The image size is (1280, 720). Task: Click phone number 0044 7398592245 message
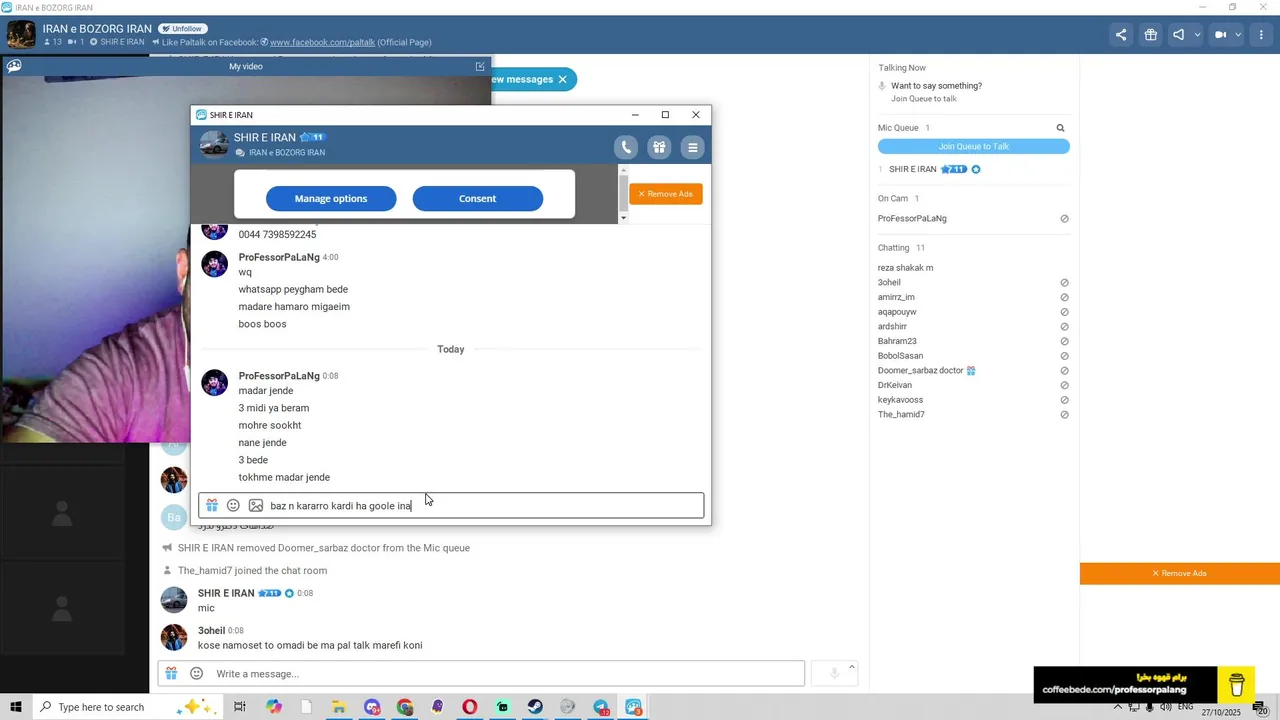277,235
